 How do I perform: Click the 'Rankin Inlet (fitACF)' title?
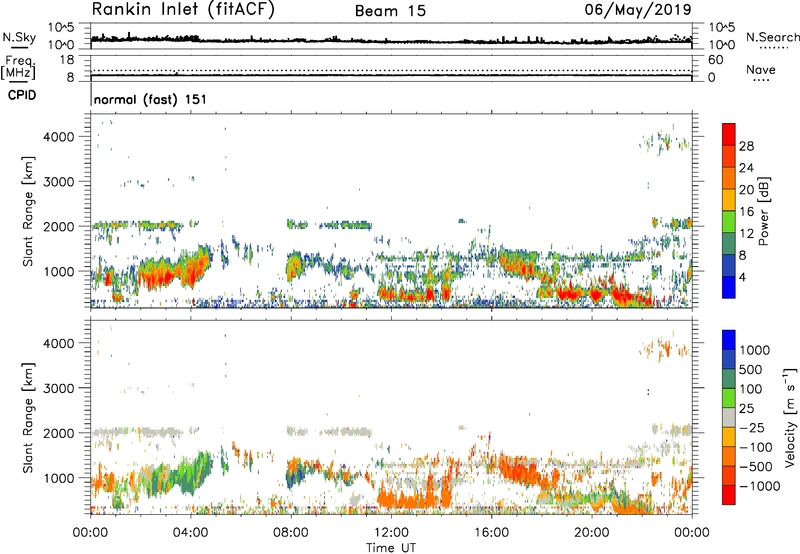coord(183,9)
